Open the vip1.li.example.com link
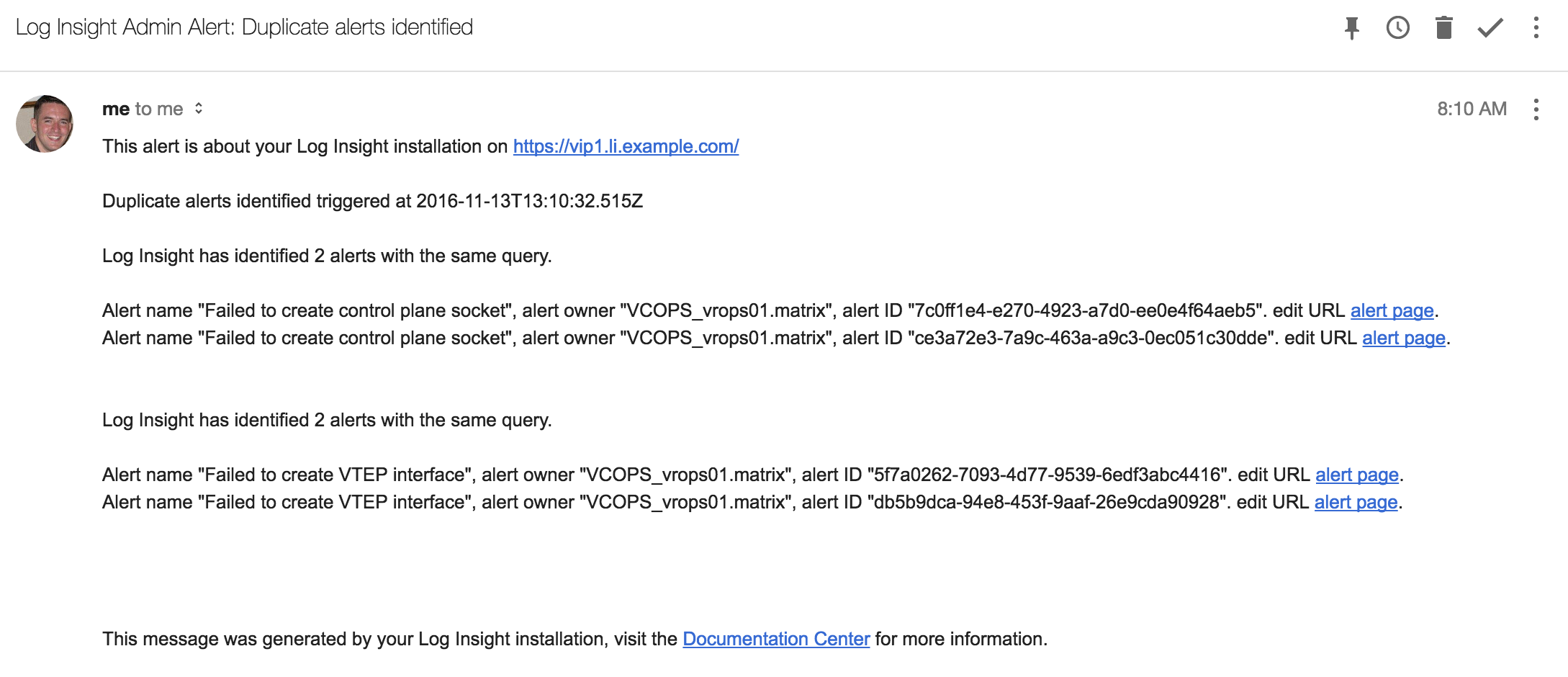Screen dimensions: 1568x677 [x=626, y=146]
